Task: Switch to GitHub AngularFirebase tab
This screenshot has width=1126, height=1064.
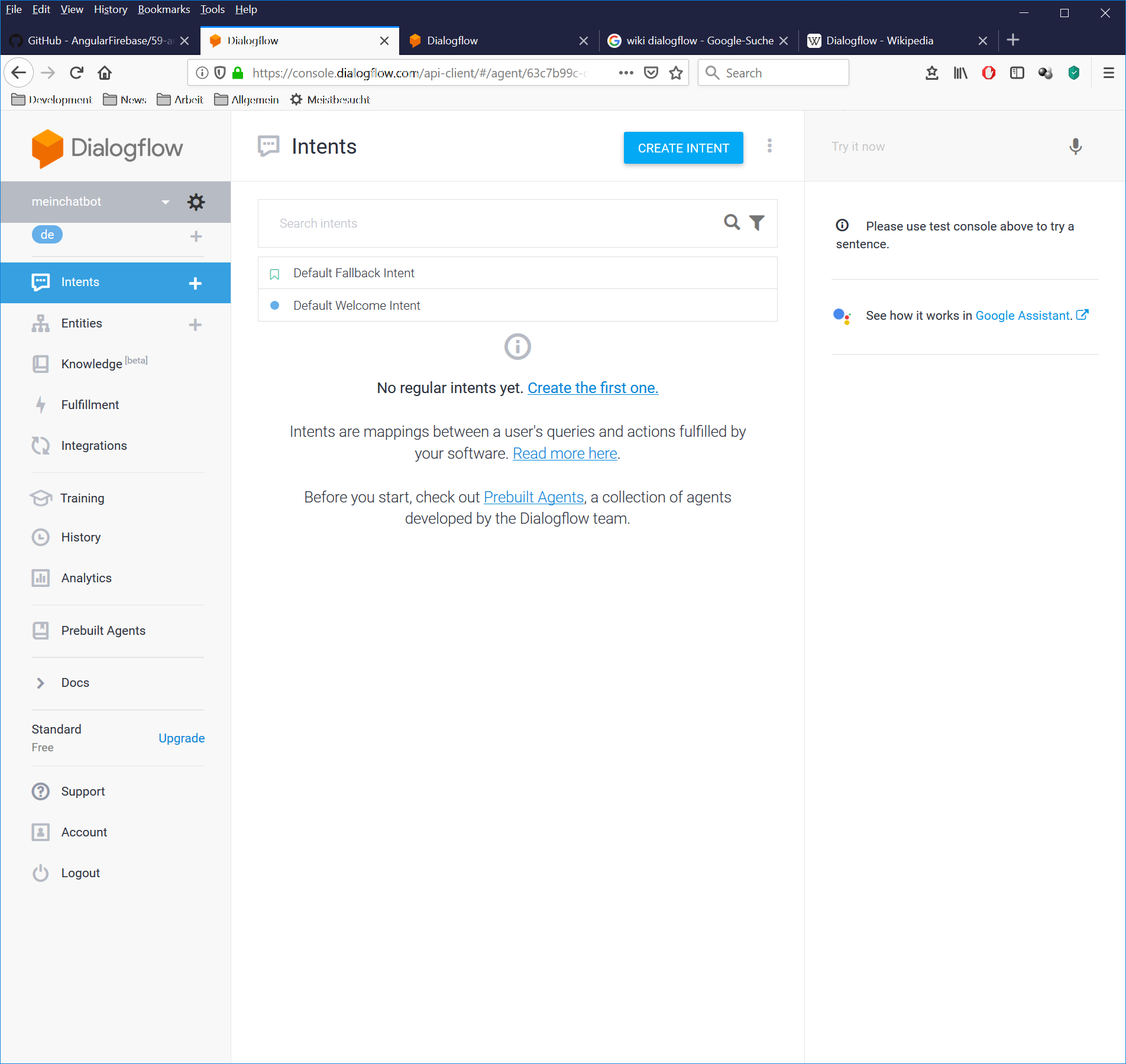Action: point(100,41)
